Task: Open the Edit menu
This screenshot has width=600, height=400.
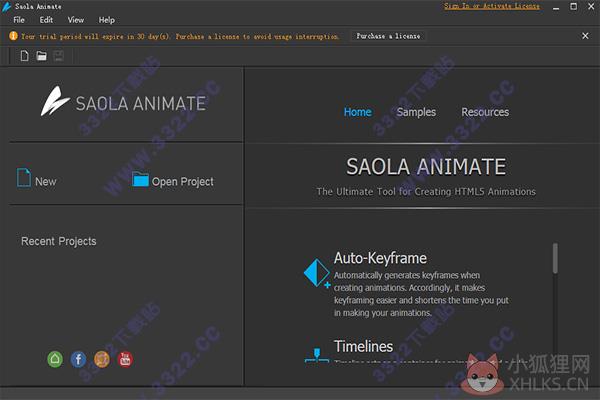Action: [x=46, y=20]
